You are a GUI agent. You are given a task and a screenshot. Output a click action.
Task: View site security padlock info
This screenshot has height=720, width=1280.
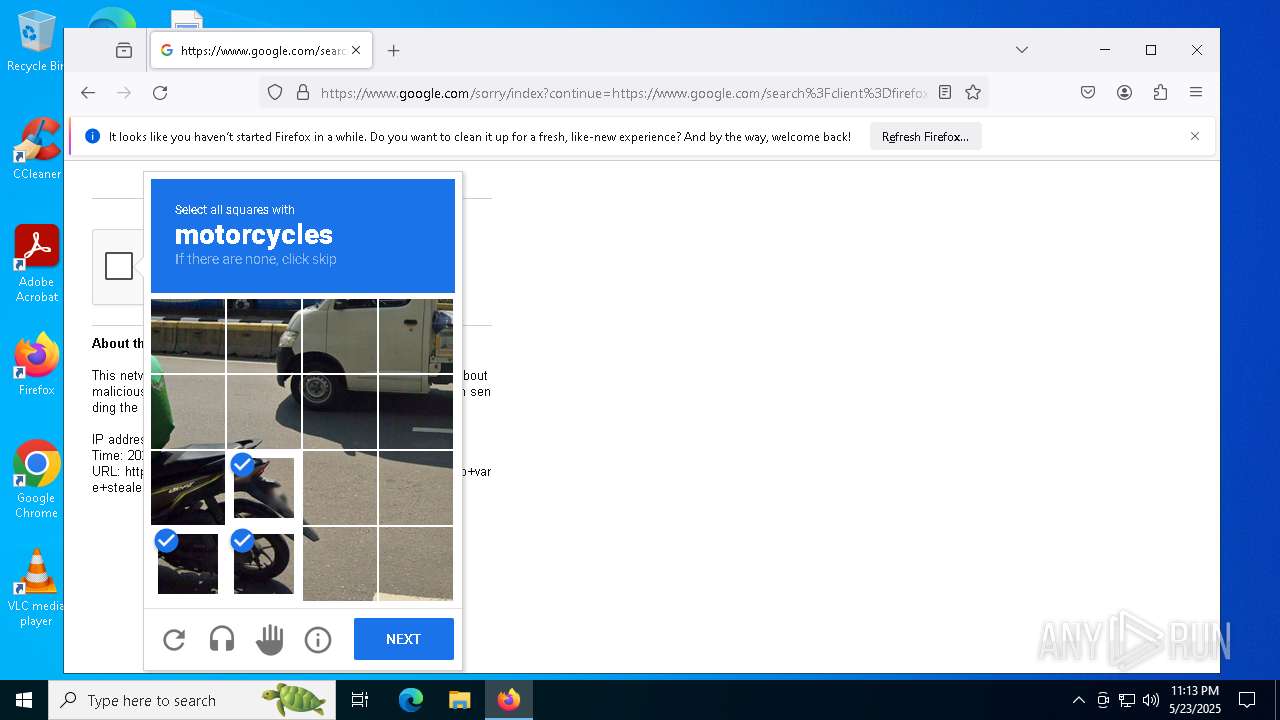tap(303, 93)
